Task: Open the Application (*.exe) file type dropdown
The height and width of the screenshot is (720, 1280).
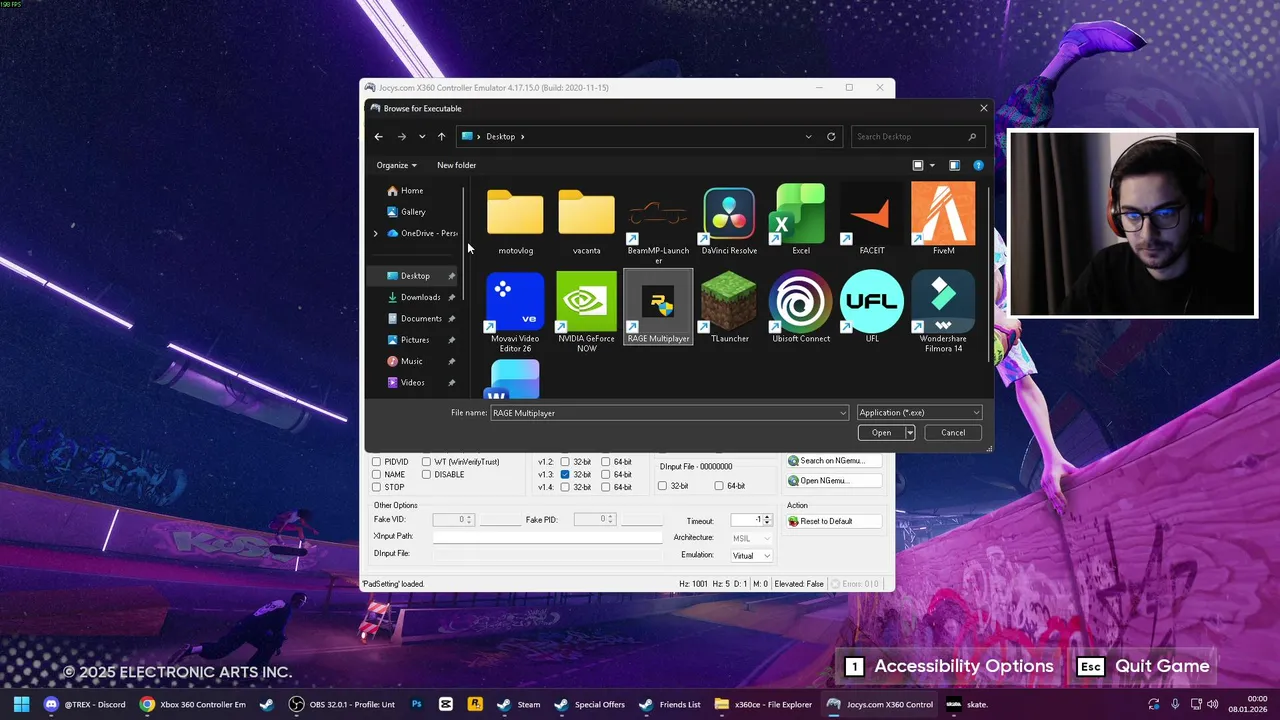Action: click(919, 413)
